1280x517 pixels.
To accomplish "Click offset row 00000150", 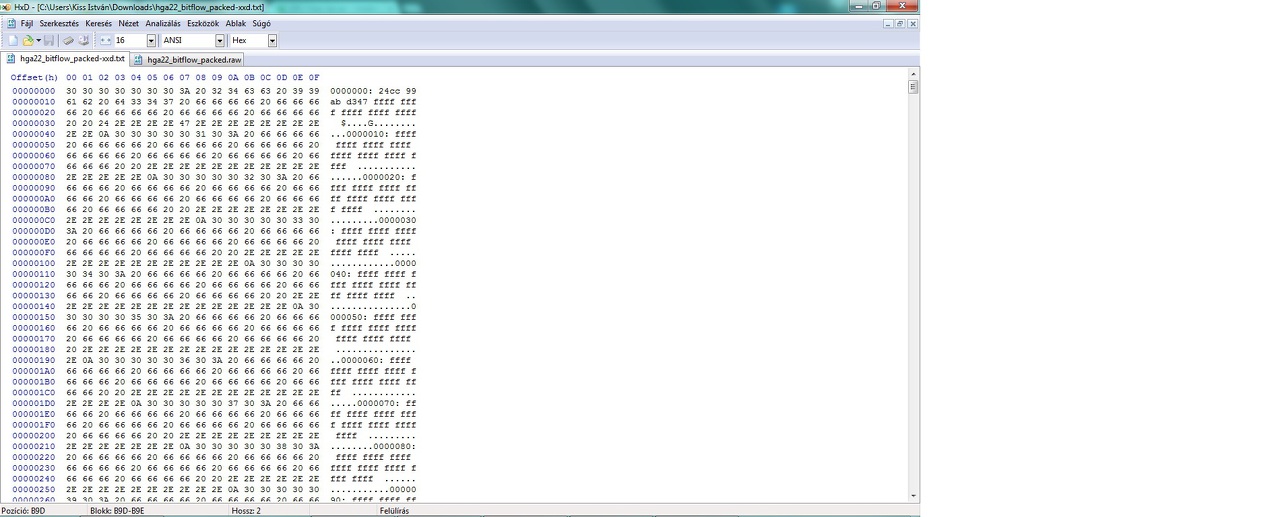I will (x=34, y=317).
